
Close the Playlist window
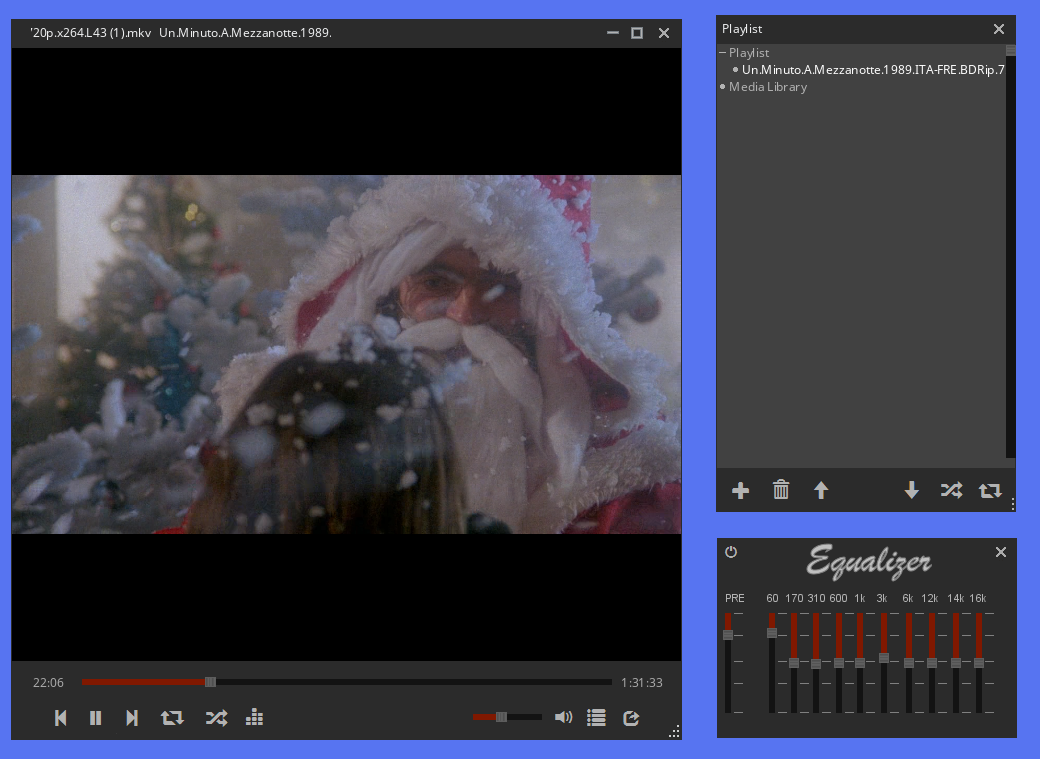(x=999, y=29)
